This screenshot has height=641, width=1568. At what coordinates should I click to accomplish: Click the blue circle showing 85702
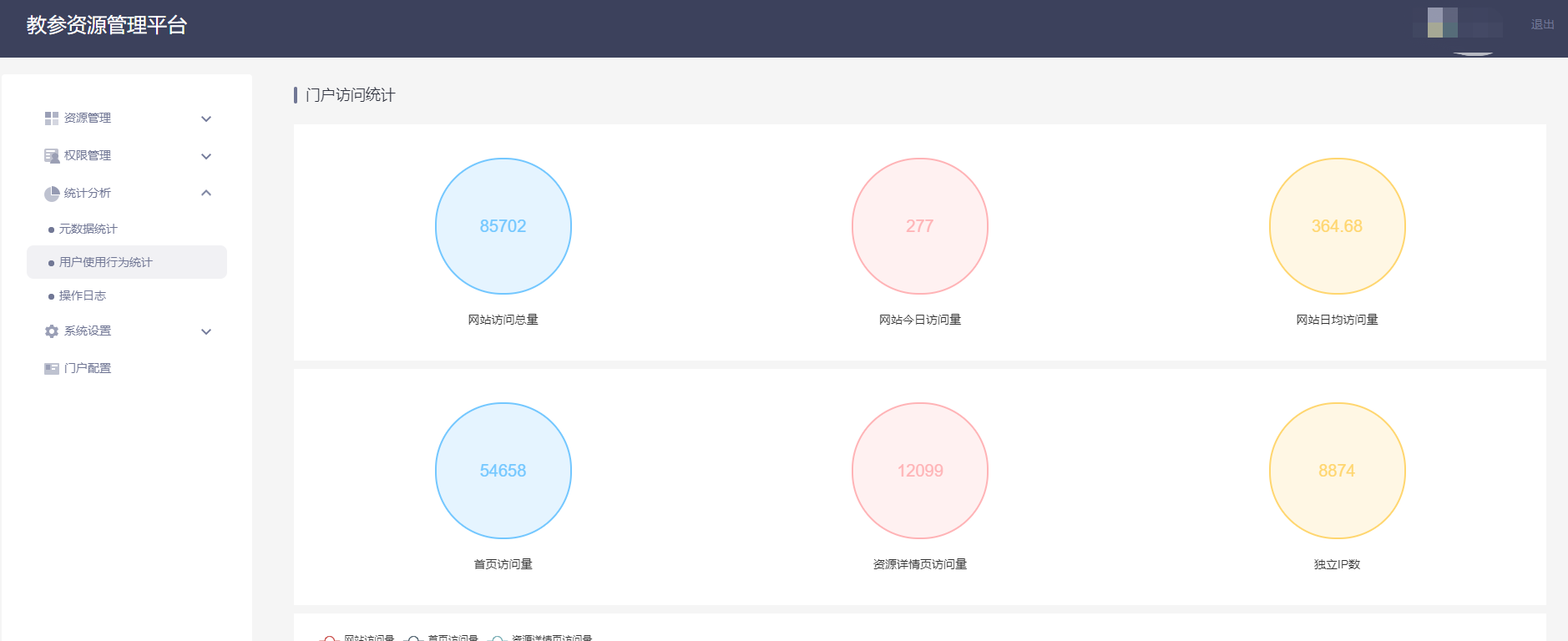click(503, 226)
